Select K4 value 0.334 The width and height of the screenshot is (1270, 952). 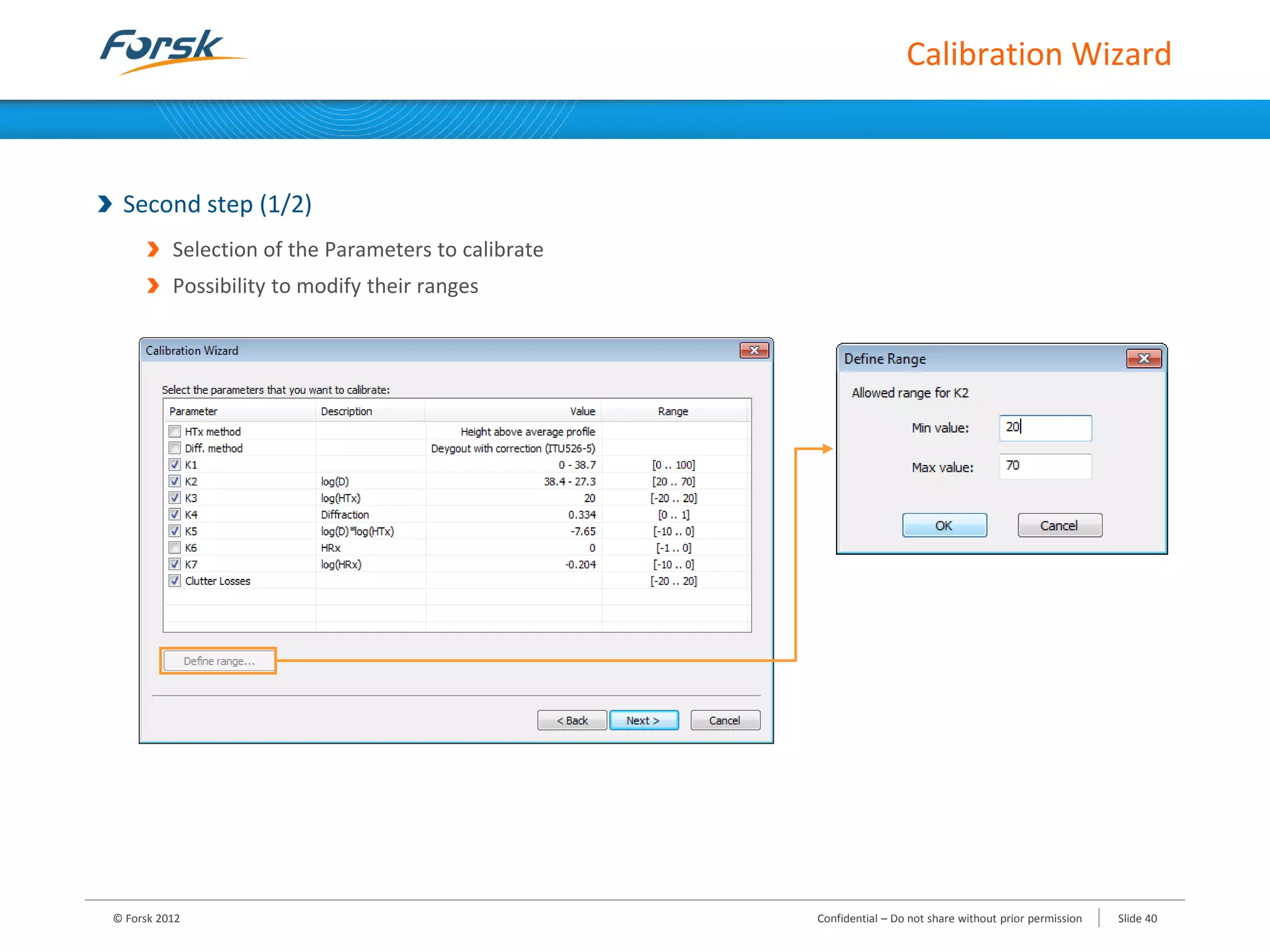click(x=582, y=514)
